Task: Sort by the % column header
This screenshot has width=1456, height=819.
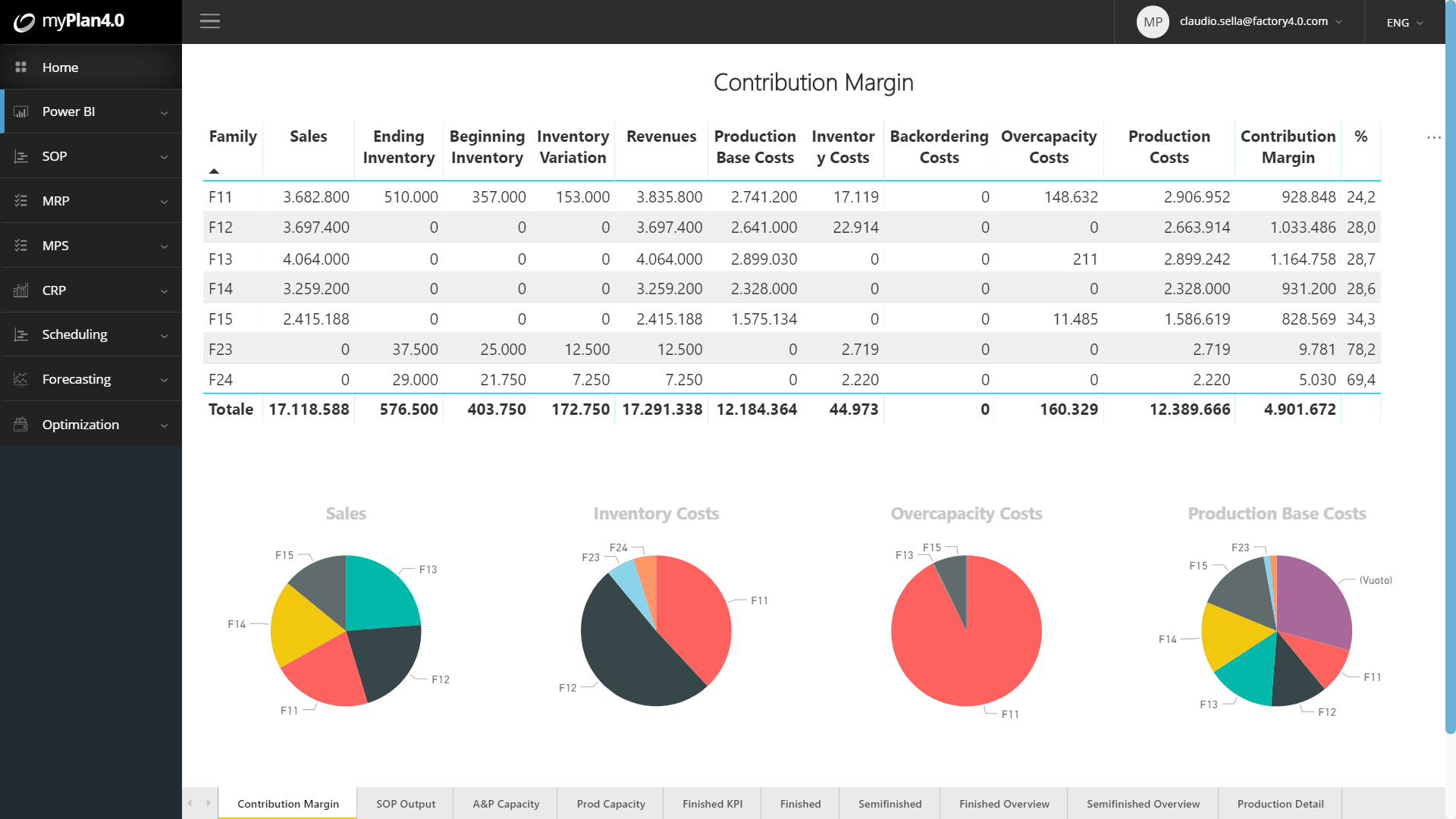Action: 1360,136
